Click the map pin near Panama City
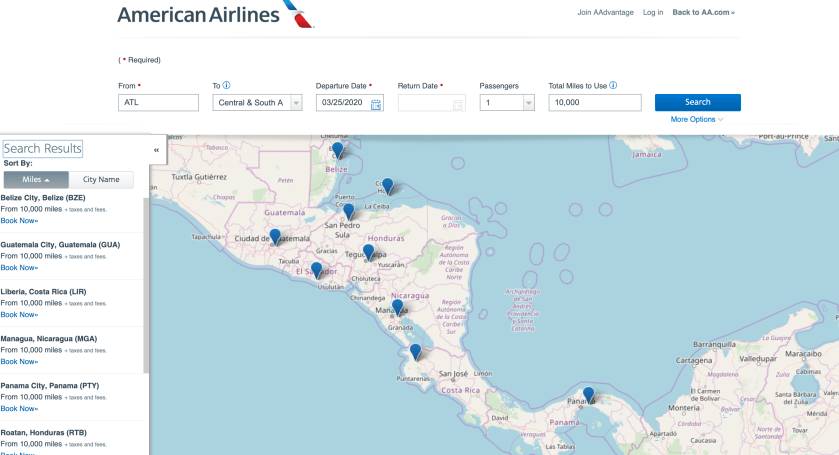Viewport: 839px width, 455px height. coord(588,394)
